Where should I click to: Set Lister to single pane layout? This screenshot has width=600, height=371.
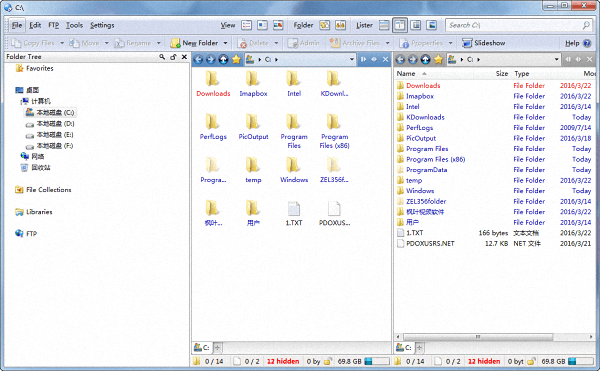click(x=384, y=25)
